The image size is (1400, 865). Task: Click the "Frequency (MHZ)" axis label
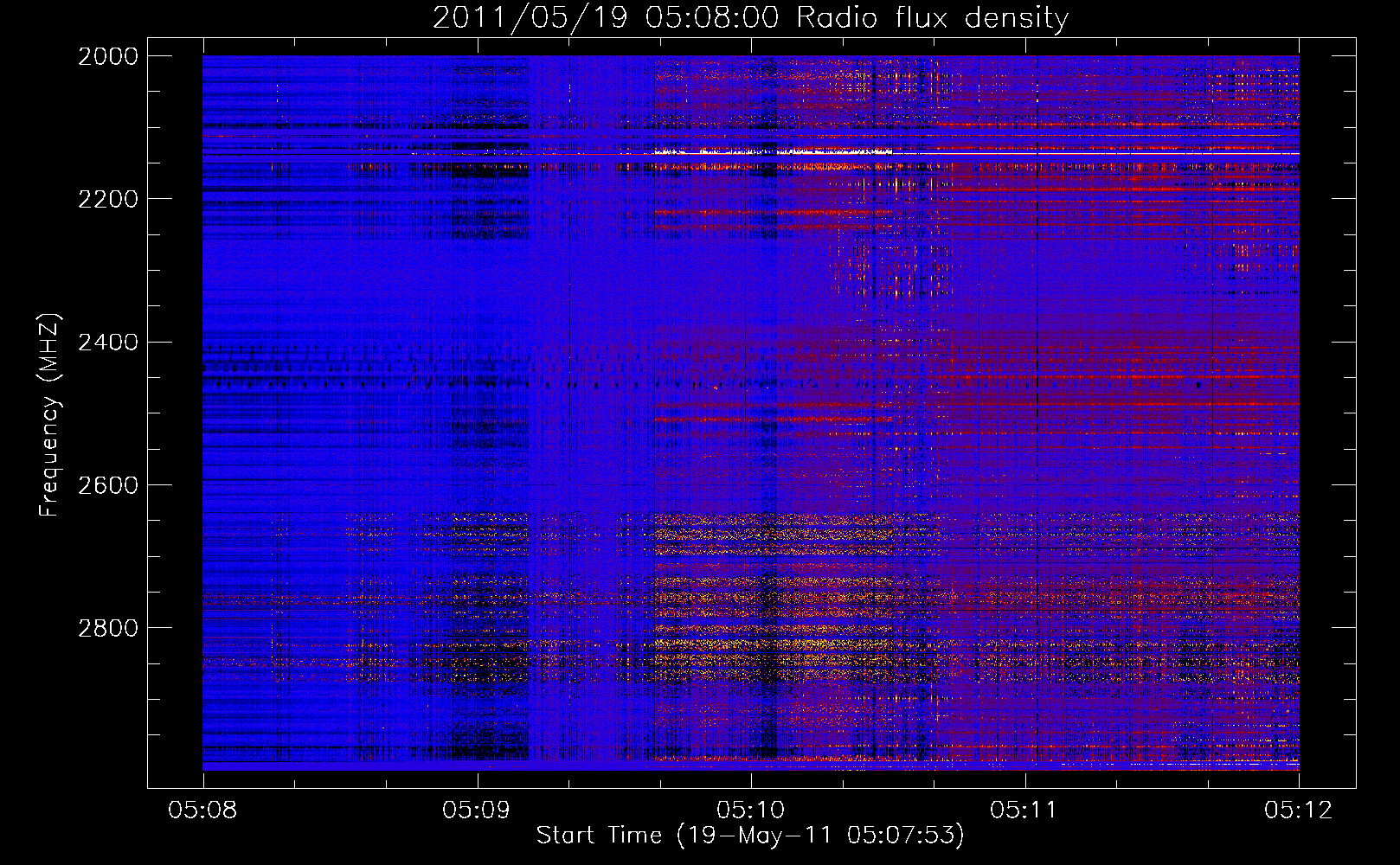tap(50, 415)
